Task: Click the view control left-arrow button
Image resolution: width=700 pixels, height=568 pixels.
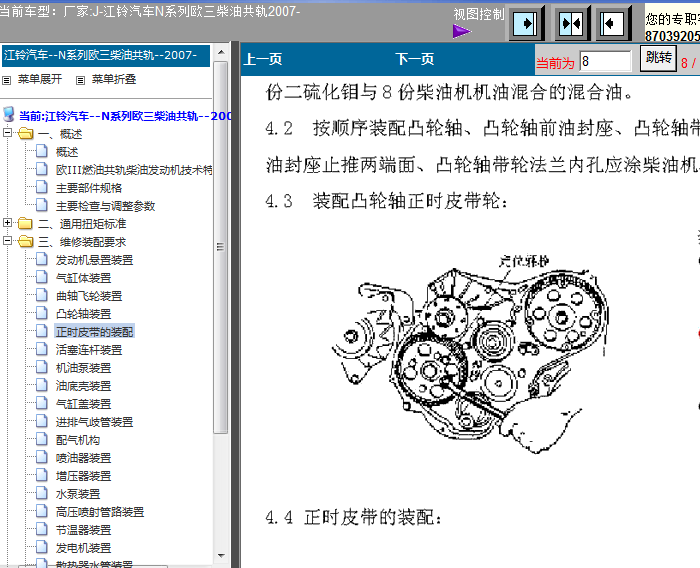Action: (613, 23)
